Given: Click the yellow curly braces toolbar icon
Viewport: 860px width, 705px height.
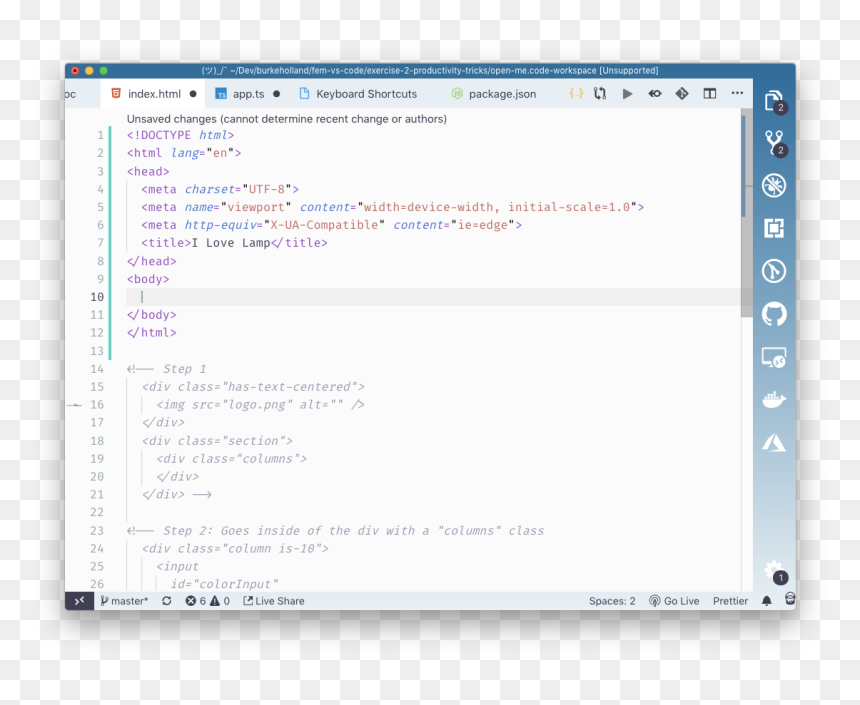Looking at the screenshot, I should point(576,94).
